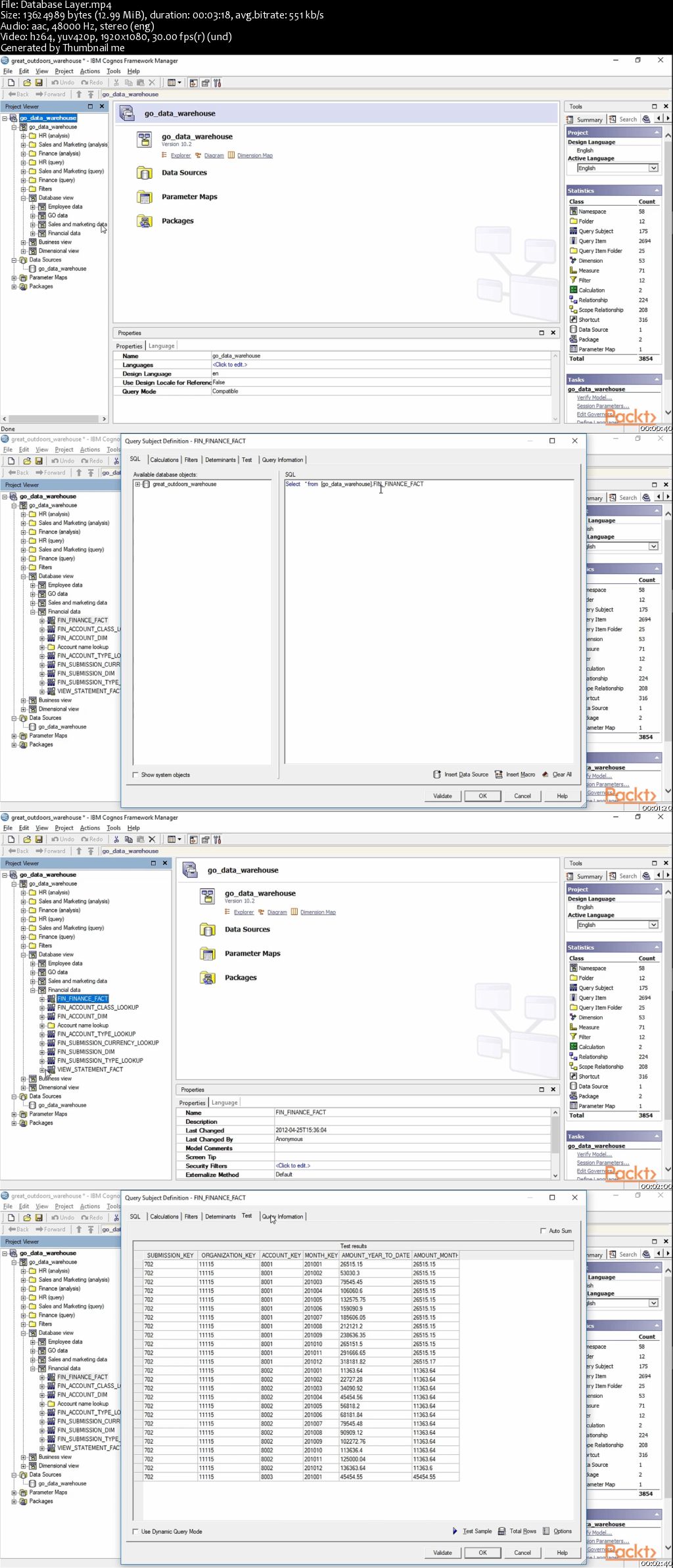Click Open project icon in the 00:00:40 frame
Viewport: 673px width, 1568px height.
pos(27,83)
